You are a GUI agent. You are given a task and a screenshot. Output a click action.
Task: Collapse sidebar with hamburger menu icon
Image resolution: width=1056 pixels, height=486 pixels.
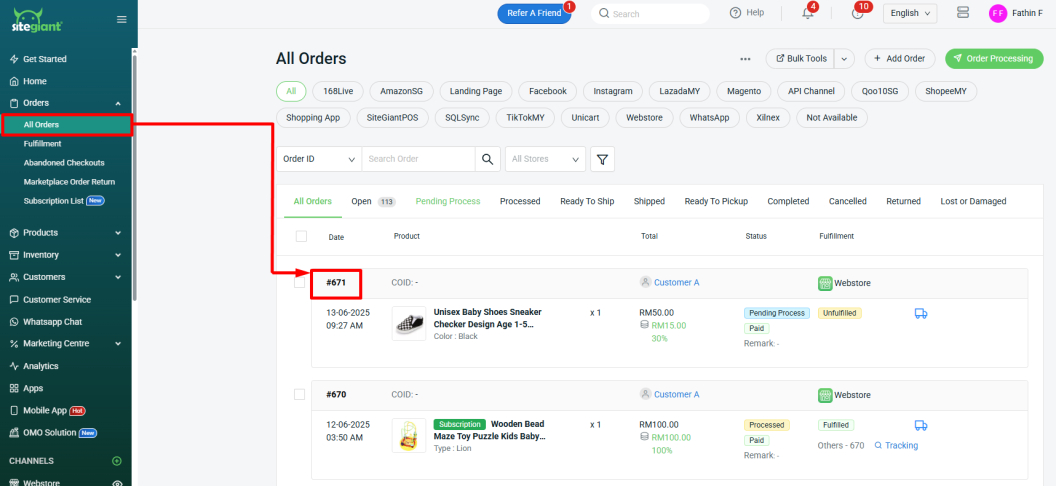(x=122, y=20)
